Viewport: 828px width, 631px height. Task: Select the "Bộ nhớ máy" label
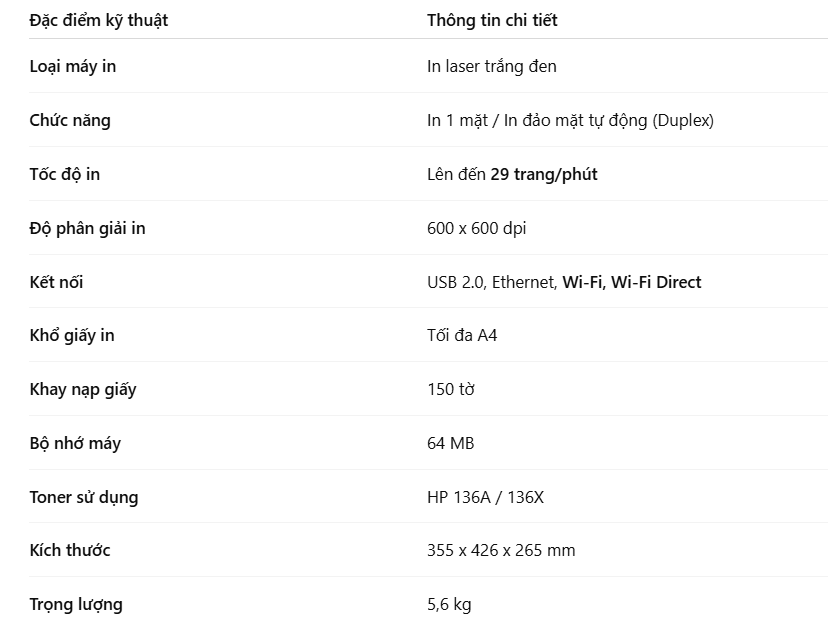[x=75, y=443]
